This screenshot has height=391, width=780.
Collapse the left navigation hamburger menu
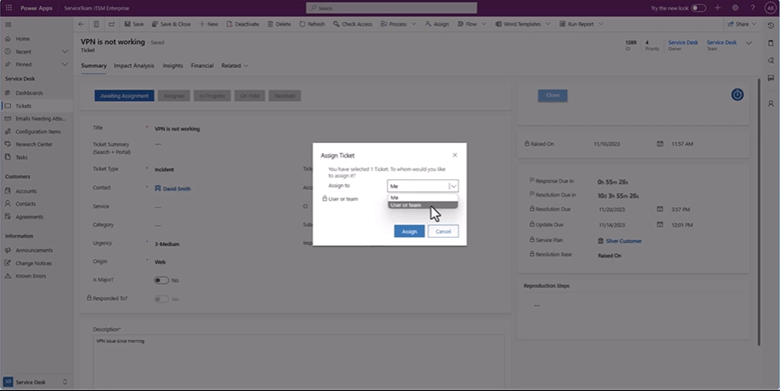tap(8, 24)
